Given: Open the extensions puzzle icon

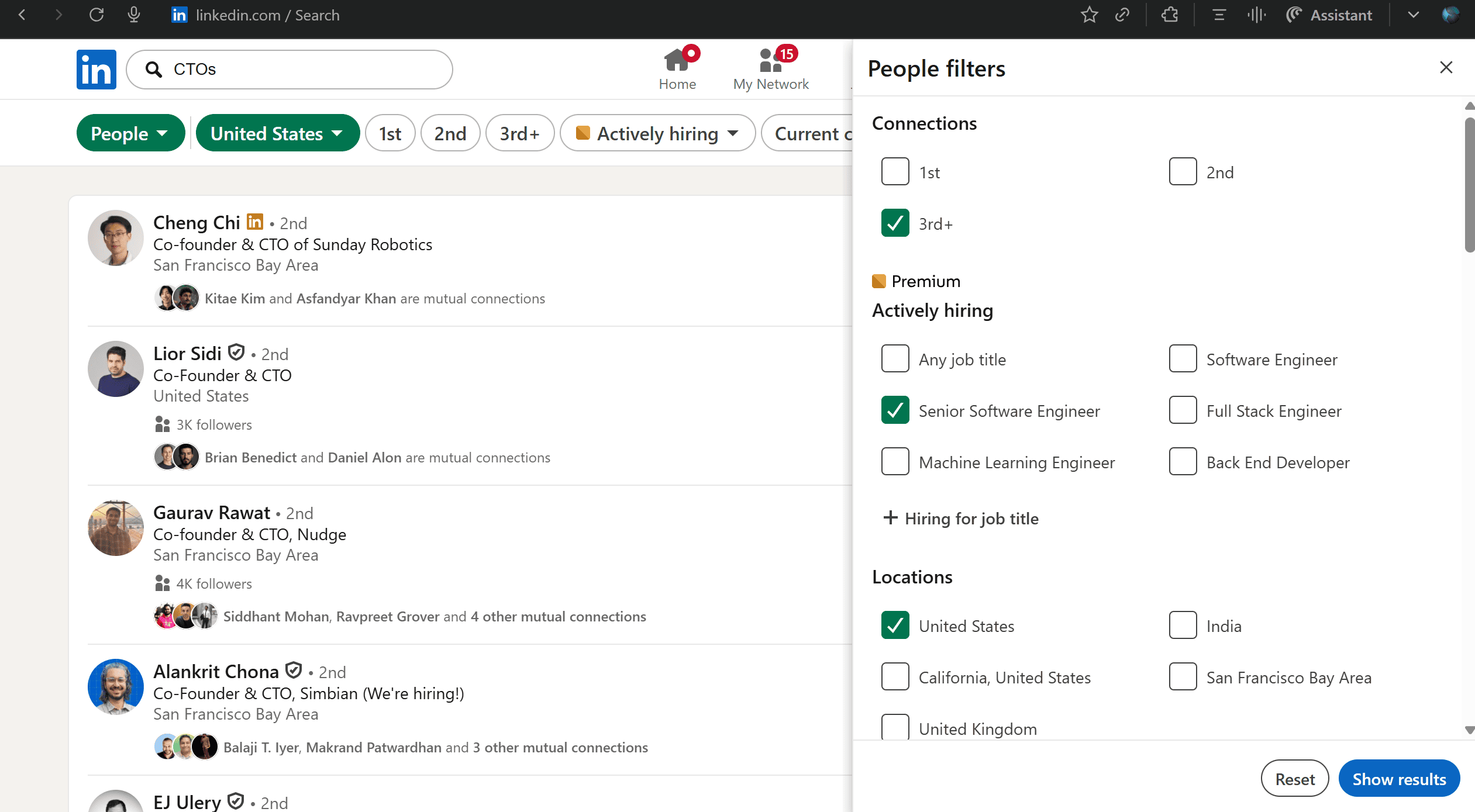Looking at the screenshot, I should tap(1170, 15).
